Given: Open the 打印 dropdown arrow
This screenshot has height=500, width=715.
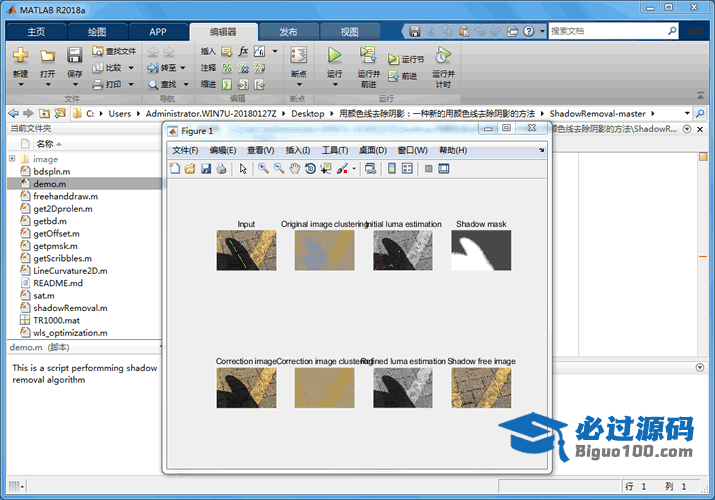Looking at the screenshot, I should [131, 84].
